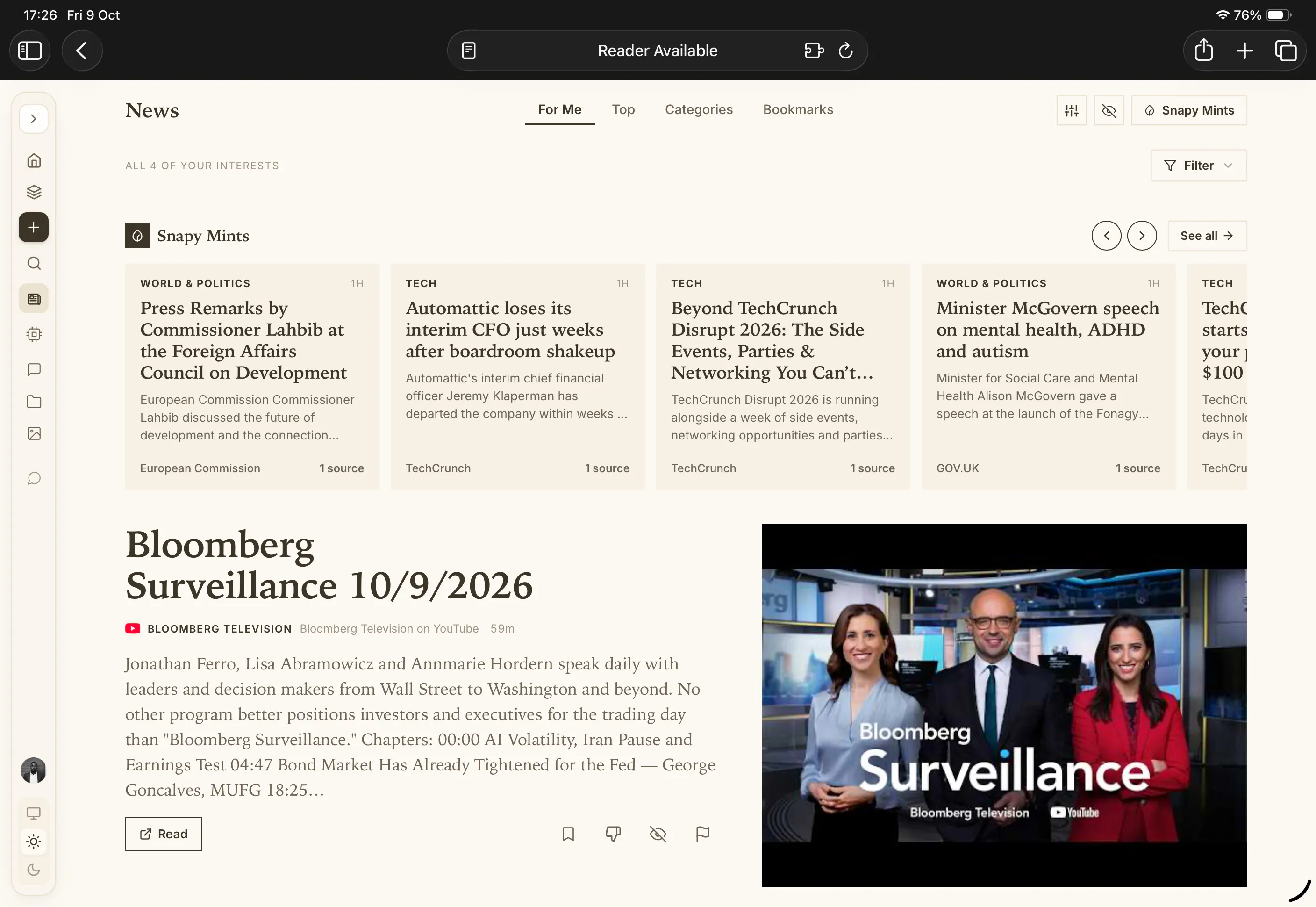
Task: Tap the Safari share icon
Action: (x=1203, y=50)
